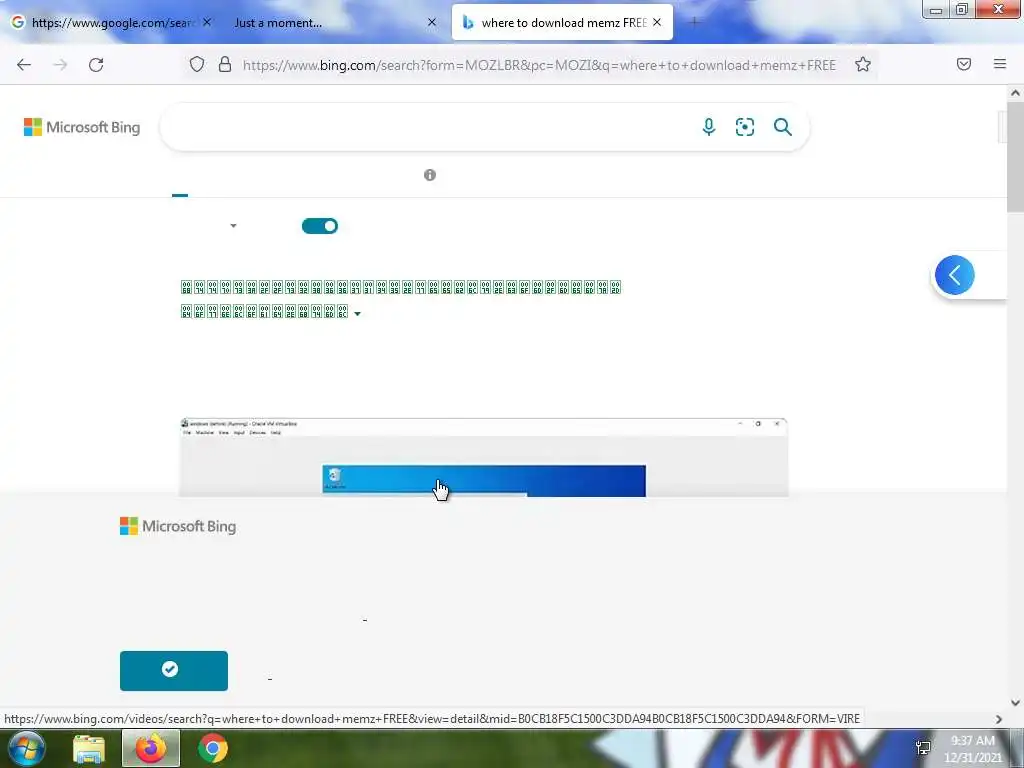Launch Chrome from the taskbar

coord(213,748)
